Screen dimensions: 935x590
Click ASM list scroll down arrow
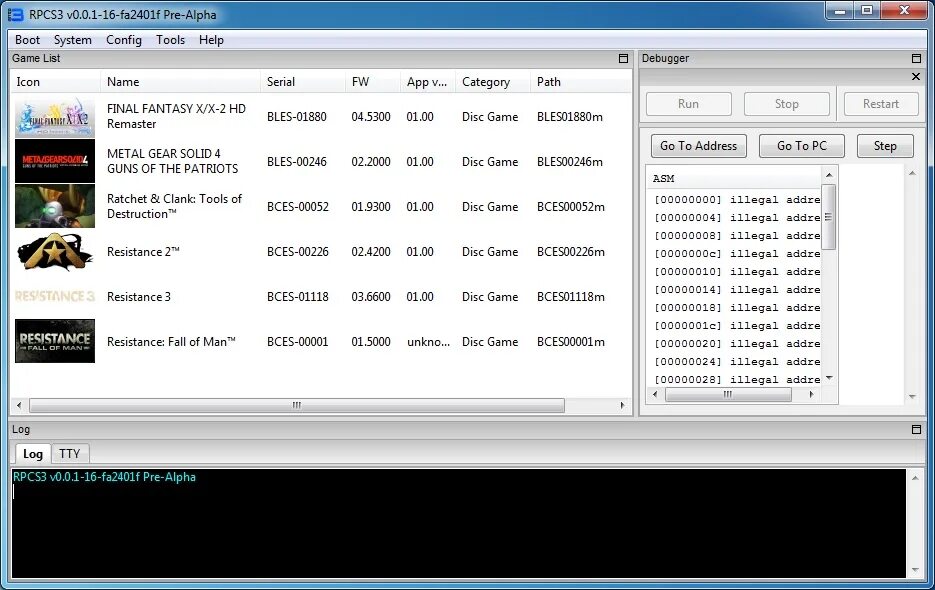click(829, 379)
